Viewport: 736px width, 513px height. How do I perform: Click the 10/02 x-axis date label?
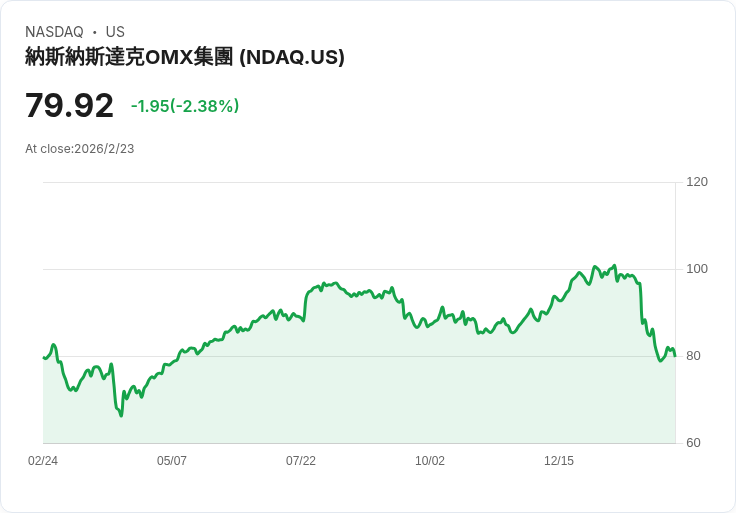click(430, 461)
